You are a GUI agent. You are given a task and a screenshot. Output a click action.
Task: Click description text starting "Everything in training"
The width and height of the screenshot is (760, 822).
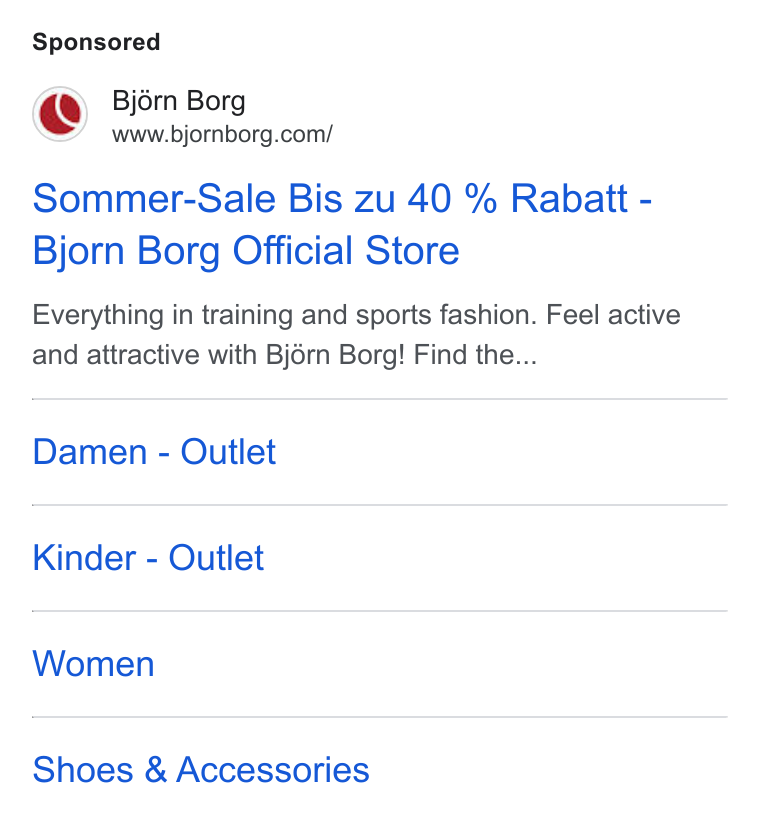[x=356, y=335]
